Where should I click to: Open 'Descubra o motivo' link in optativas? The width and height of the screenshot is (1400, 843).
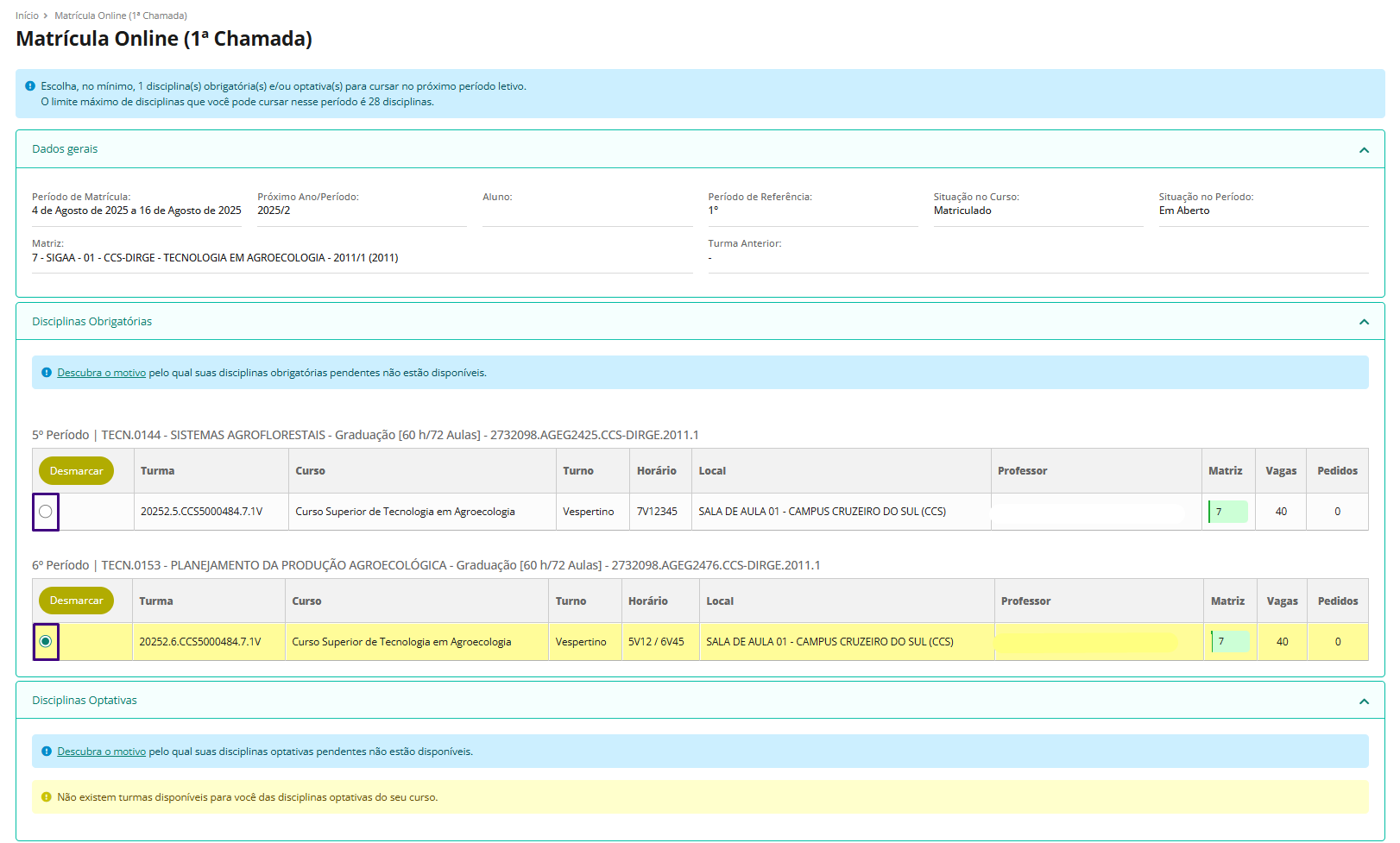point(101,752)
